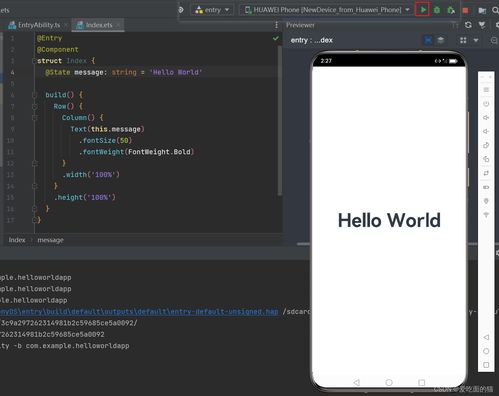Toggle fold marker beside build() line
Screen dimensions: 499x396
(x=34, y=95)
